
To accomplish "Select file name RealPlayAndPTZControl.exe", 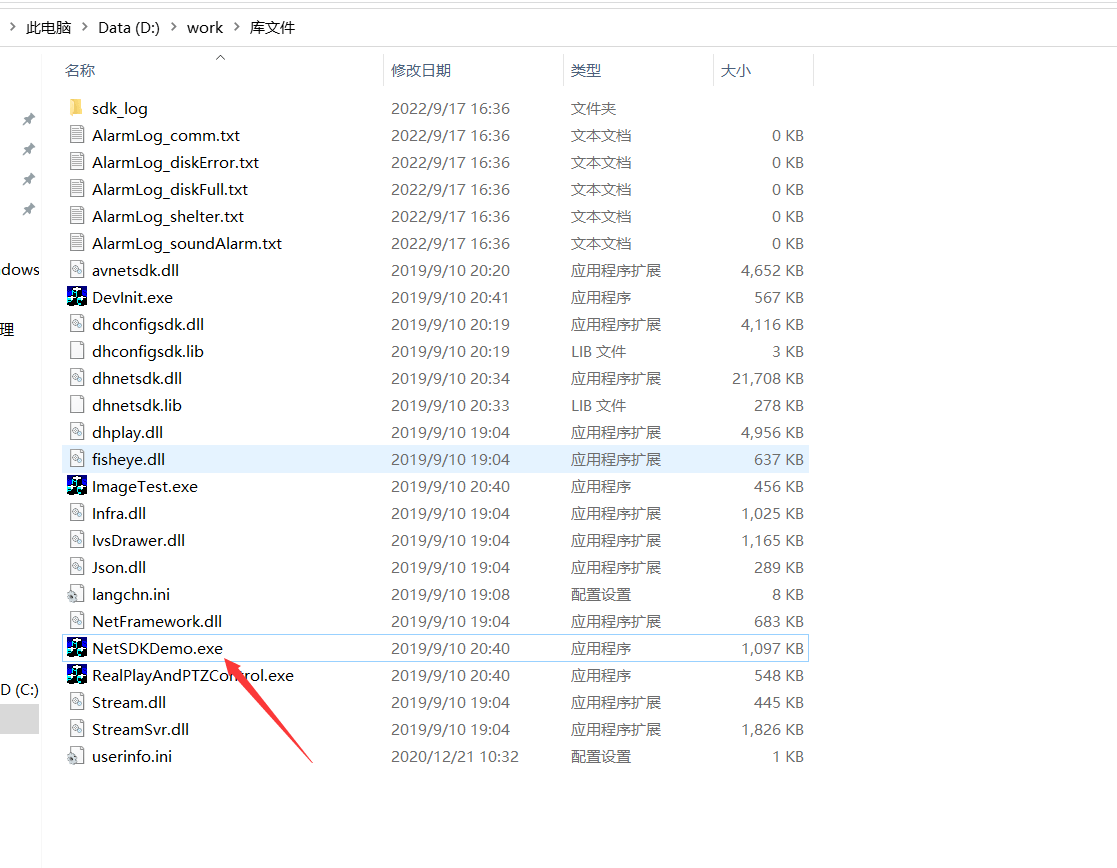I will pyautogui.click(x=193, y=675).
